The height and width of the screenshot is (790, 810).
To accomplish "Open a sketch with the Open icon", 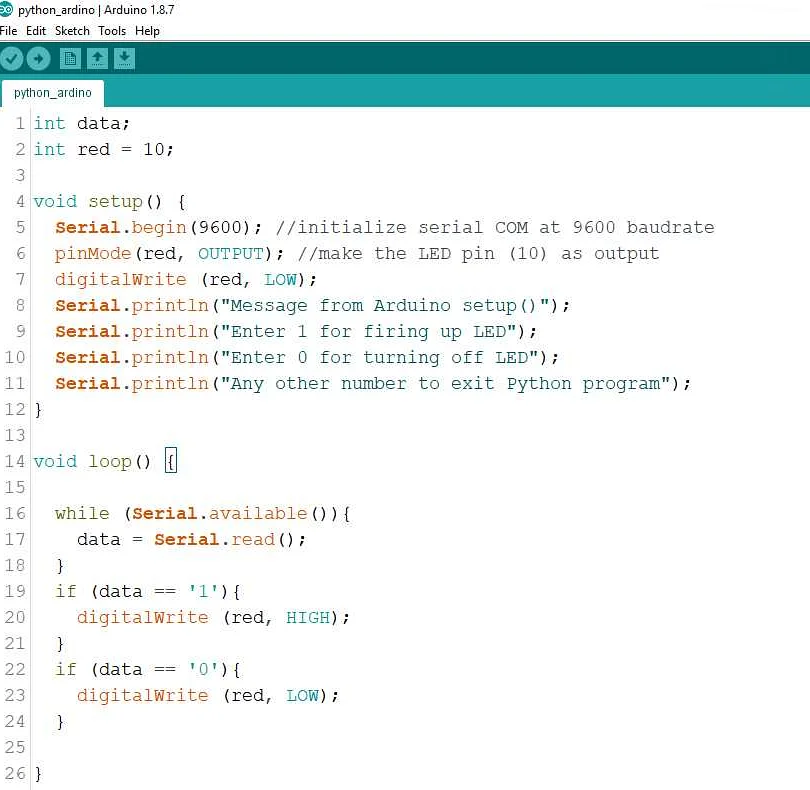I will pos(97,58).
